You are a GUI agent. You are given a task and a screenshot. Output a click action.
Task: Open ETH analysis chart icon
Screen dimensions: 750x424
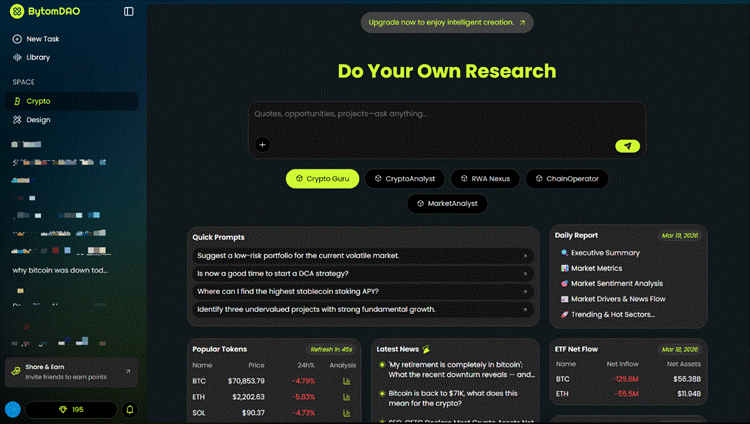(x=346, y=397)
